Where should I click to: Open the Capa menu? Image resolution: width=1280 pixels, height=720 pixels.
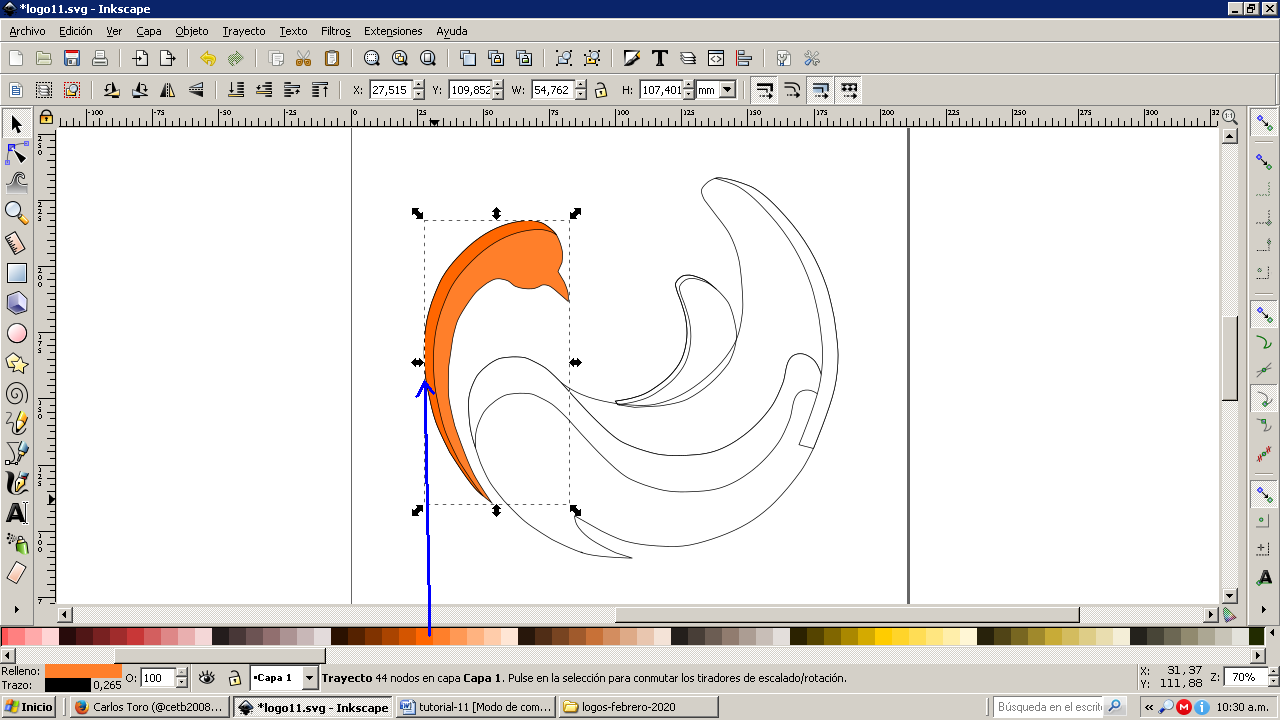(x=149, y=31)
